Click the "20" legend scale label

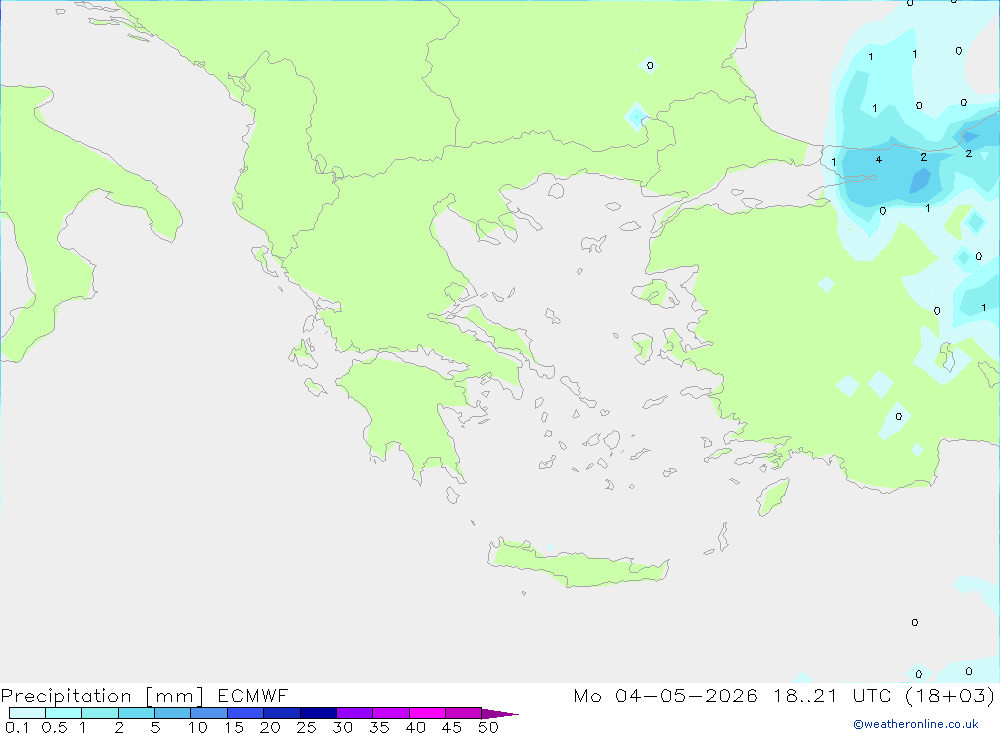click(x=270, y=727)
